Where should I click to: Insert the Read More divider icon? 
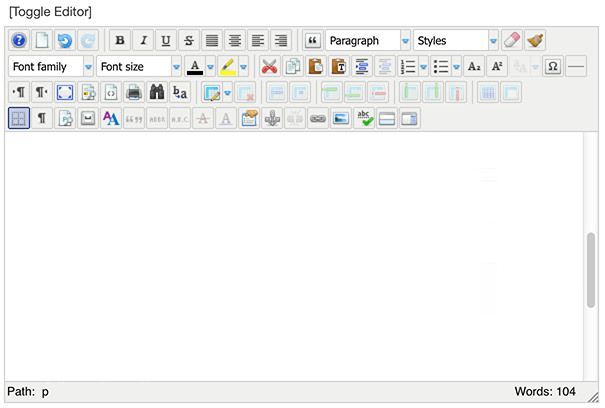387,118
